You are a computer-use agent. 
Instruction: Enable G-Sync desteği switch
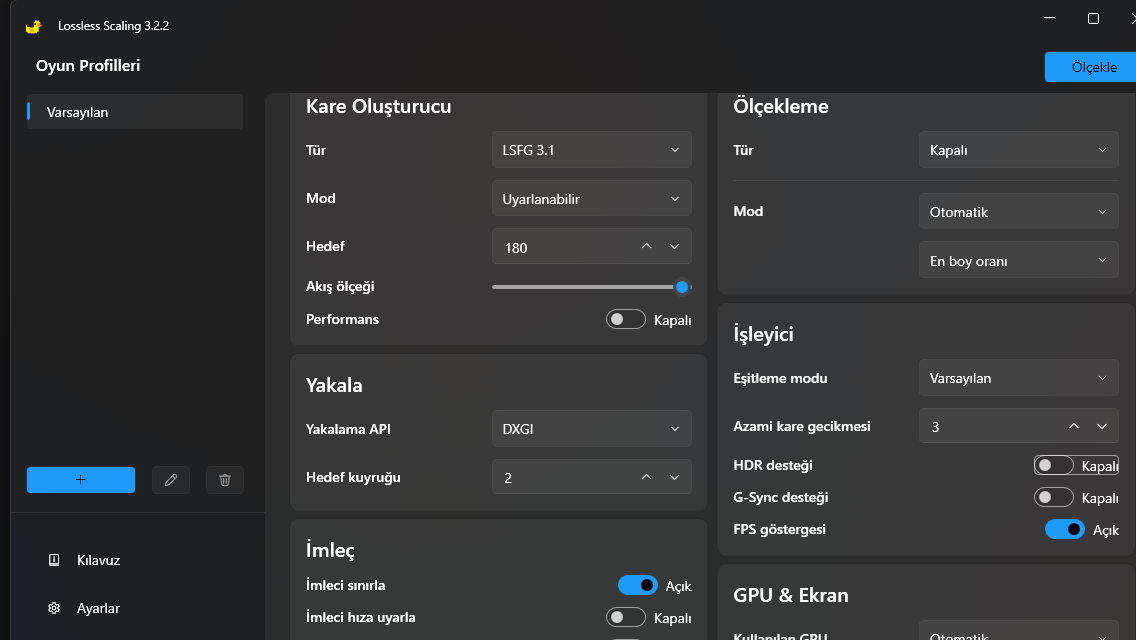(x=1053, y=497)
